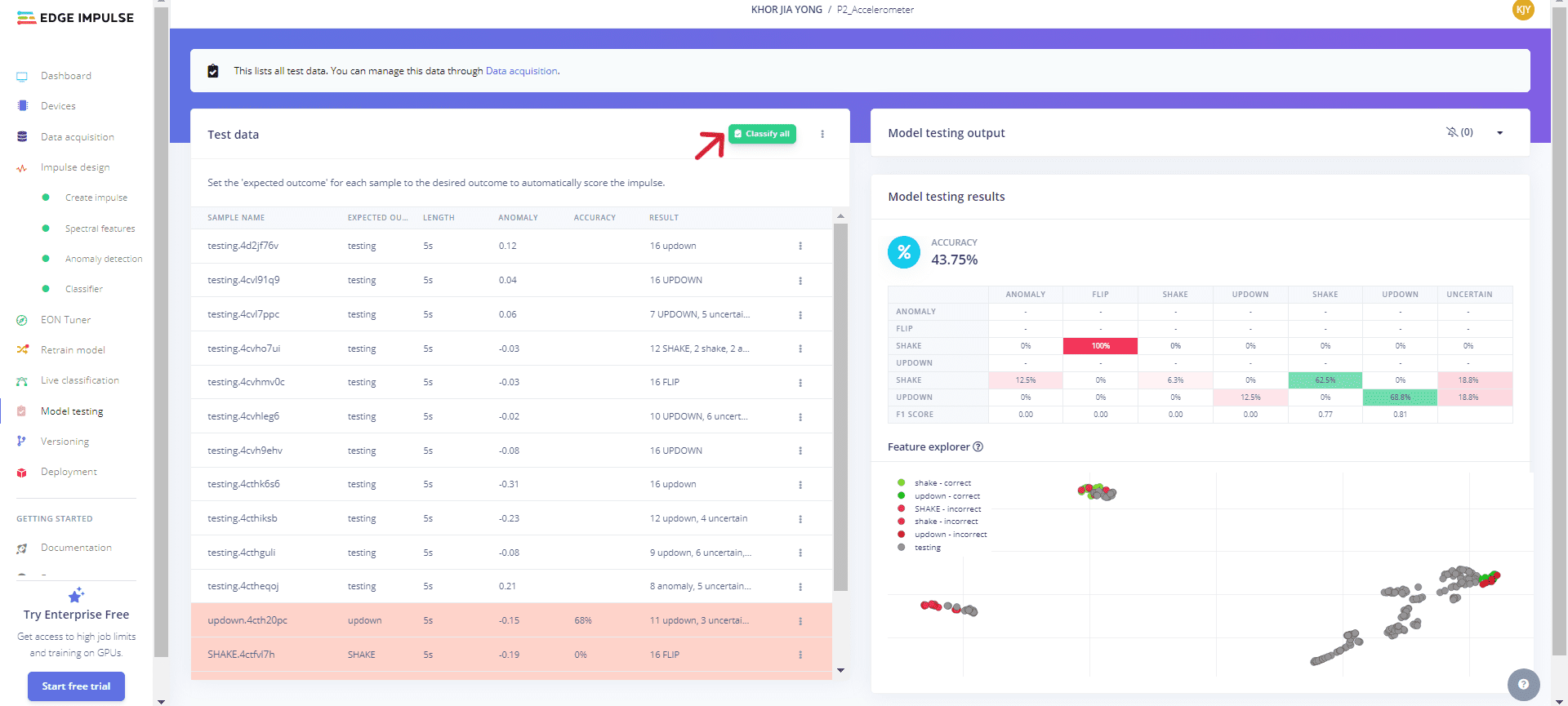Go to Live classification page
This screenshot has height=706, width=1568.
[79, 380]
